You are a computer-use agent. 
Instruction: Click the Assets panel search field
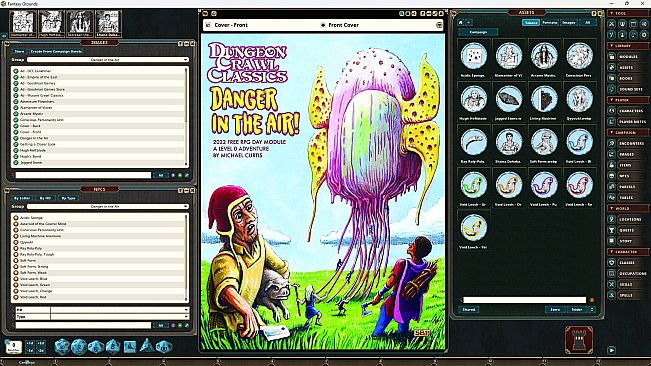coord(524,300)
